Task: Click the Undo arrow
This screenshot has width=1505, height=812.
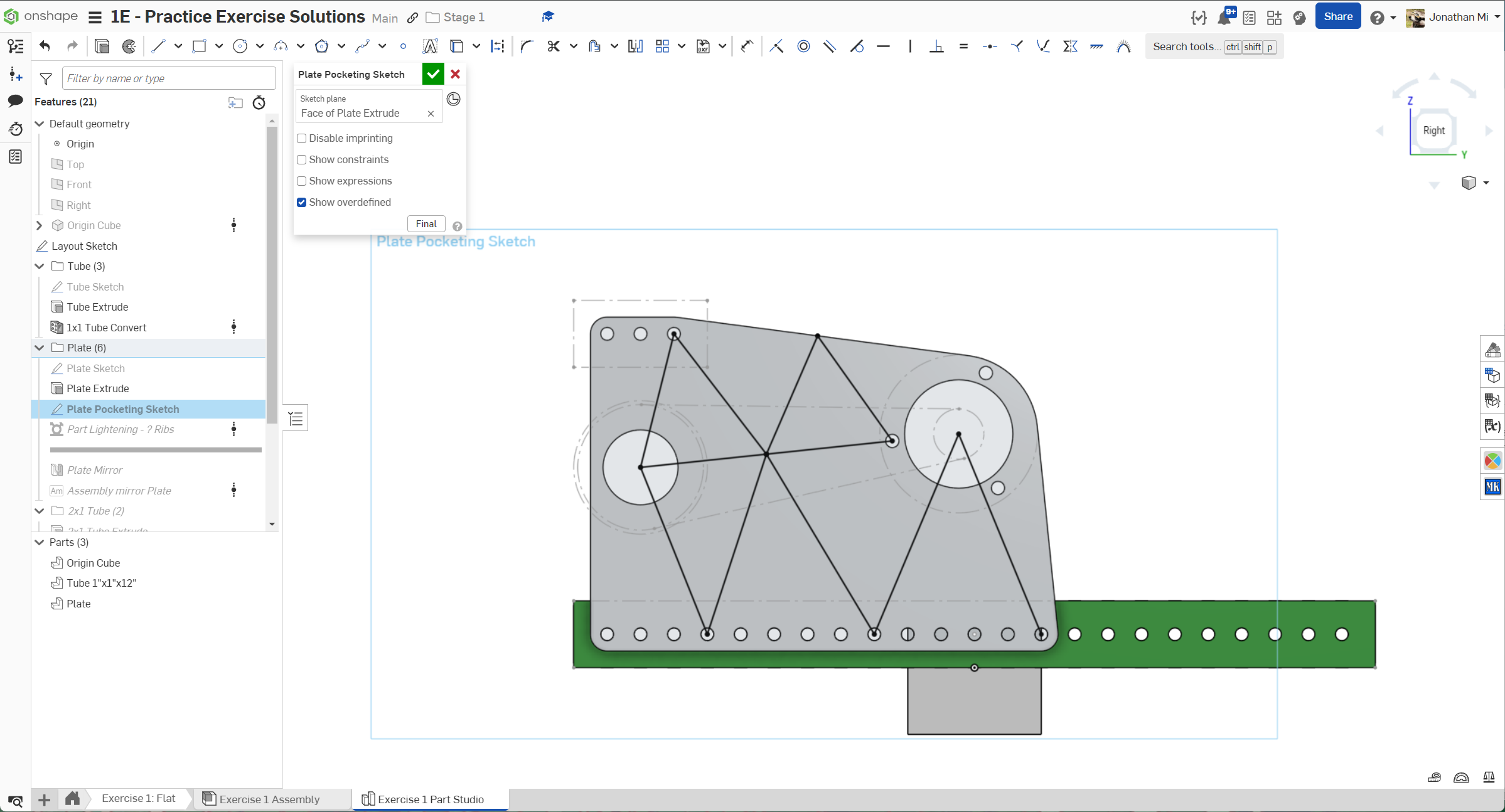Action: coord(45,46)
